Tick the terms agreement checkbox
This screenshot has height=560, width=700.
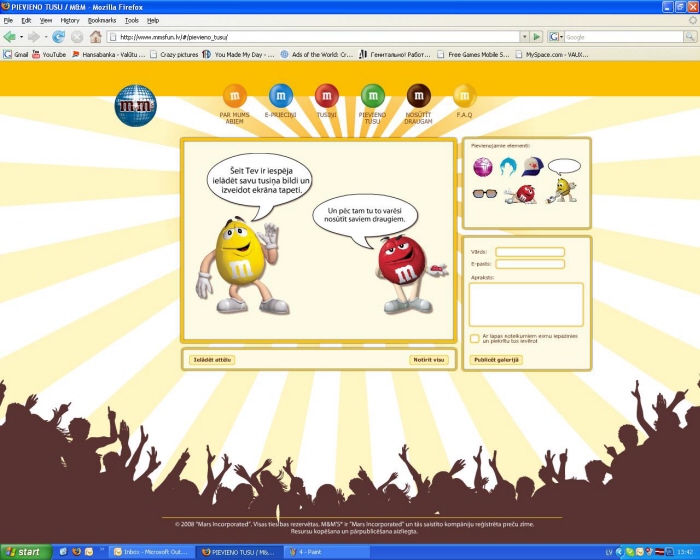[475, 339]
